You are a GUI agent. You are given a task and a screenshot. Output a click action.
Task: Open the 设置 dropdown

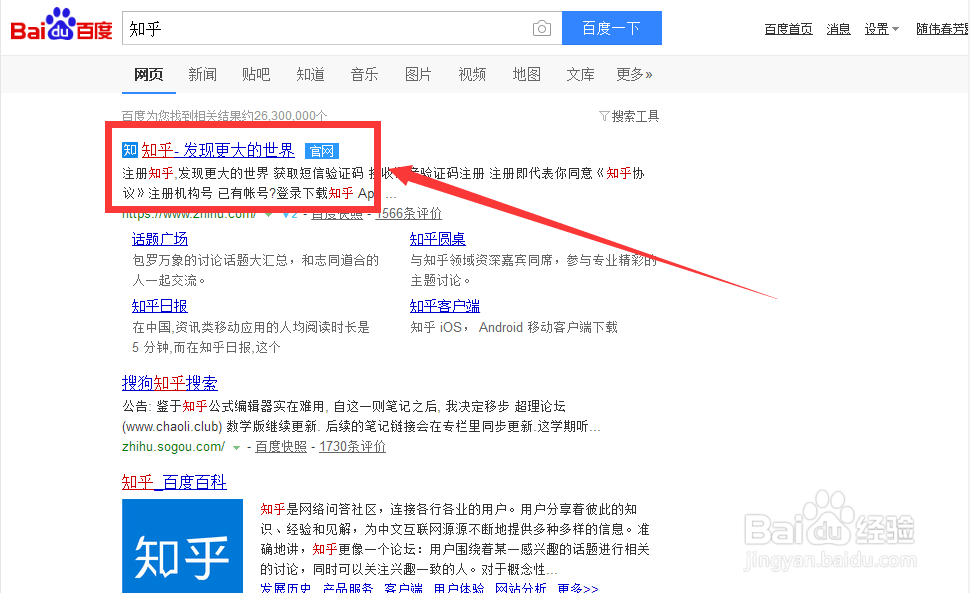click(x=882, y=29)
